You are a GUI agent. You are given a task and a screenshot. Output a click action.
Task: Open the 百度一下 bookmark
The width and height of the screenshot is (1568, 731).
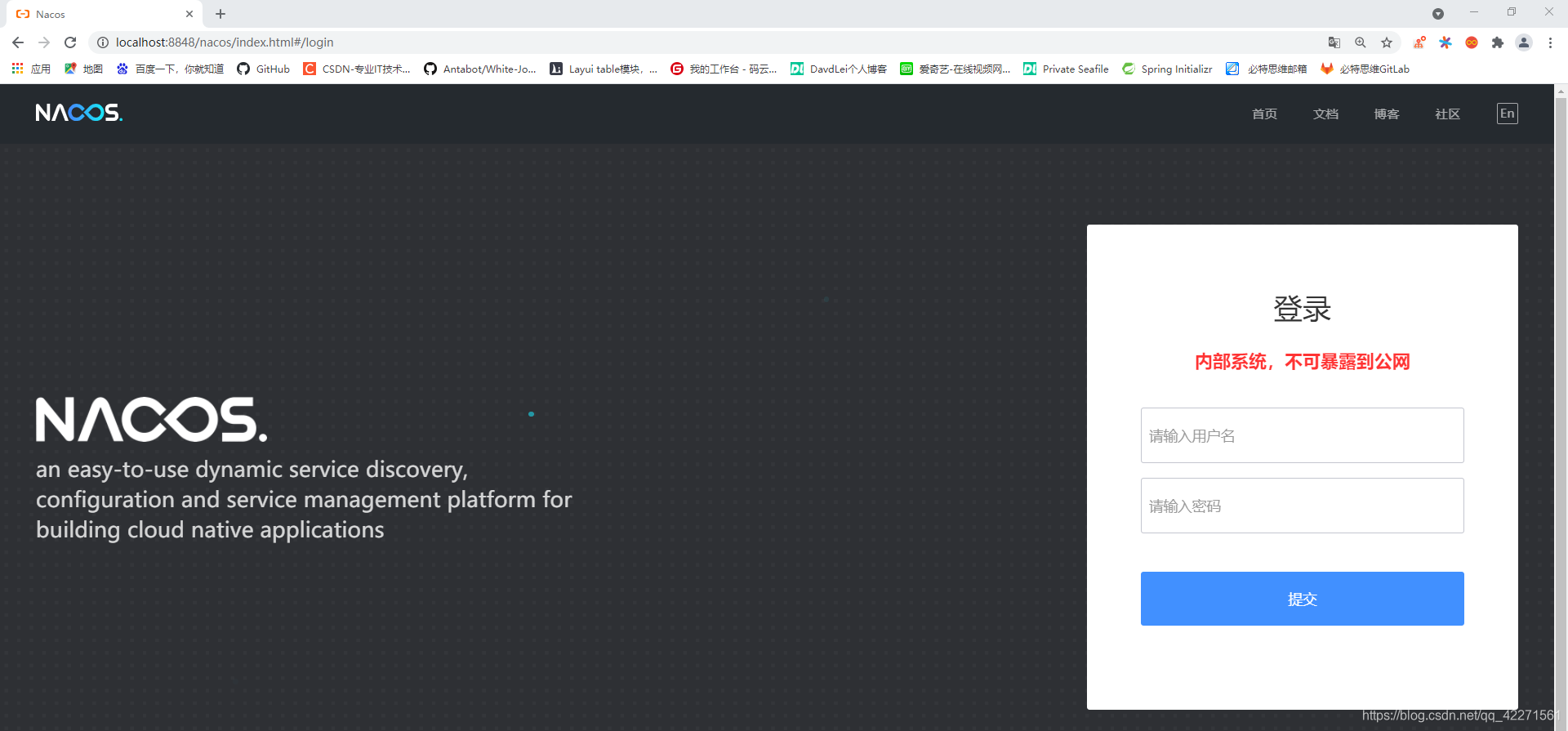coord(170,69)
